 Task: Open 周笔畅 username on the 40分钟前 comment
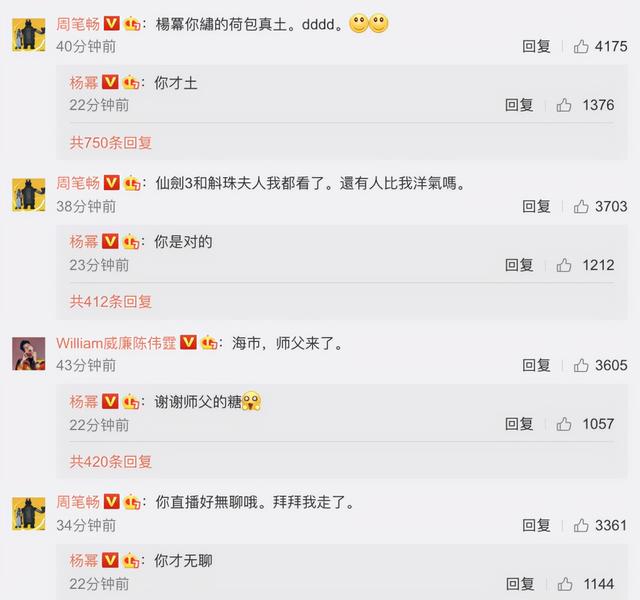point(78,24)
